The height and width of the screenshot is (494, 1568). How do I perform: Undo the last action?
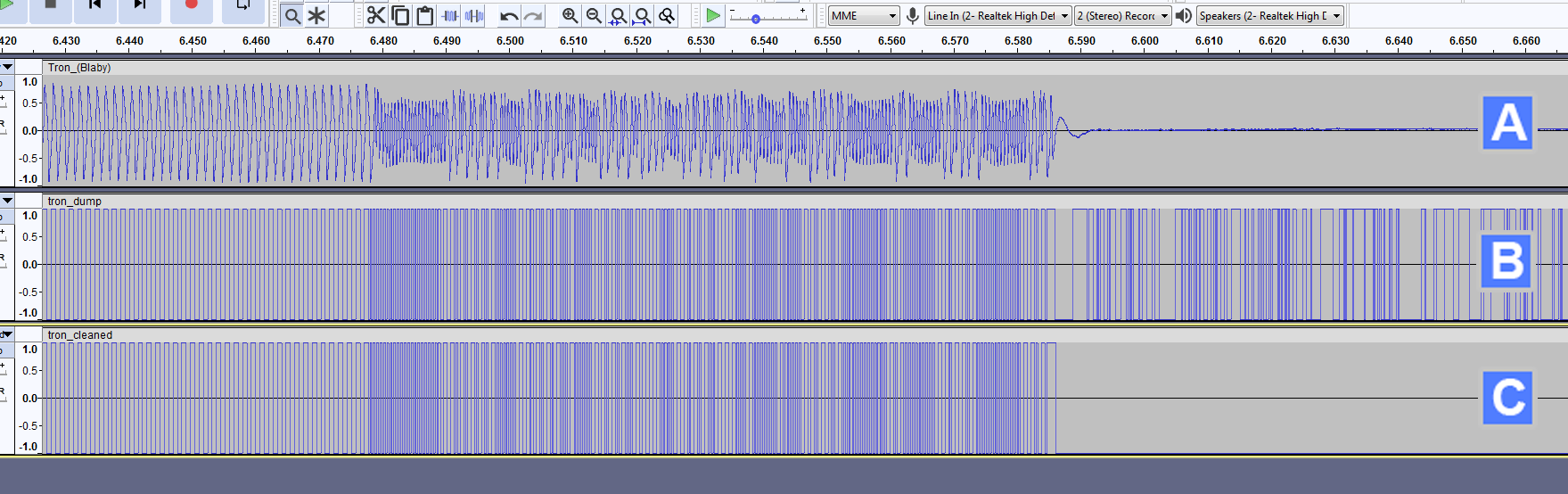pyautogui.click(x=509, y=16)
